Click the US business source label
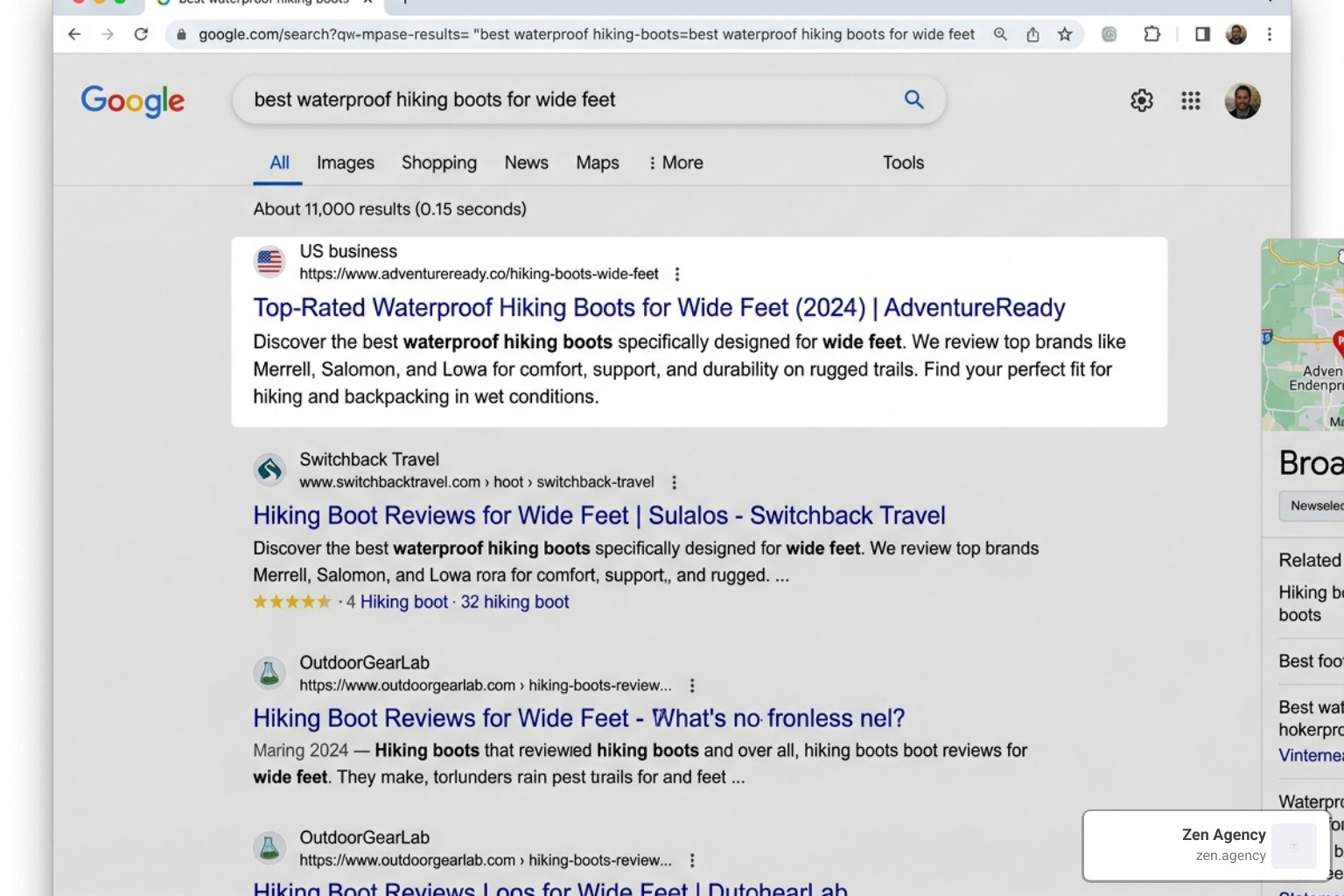Image resolution: width=1344 pixels, height=896 pixels. pyautogui.click(x=348, y=251)
